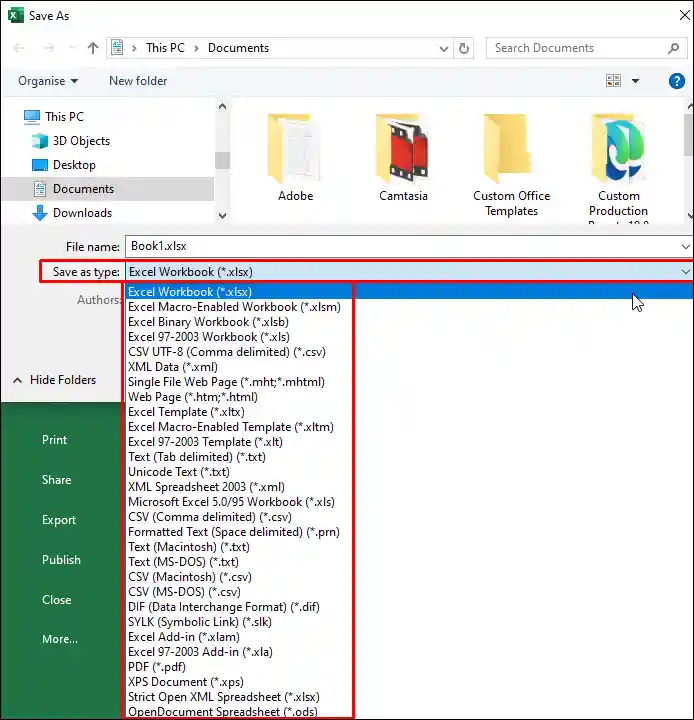Refresh the Documents folder view
The width and height of the screenshot is (694, 720).
point(464,48)
